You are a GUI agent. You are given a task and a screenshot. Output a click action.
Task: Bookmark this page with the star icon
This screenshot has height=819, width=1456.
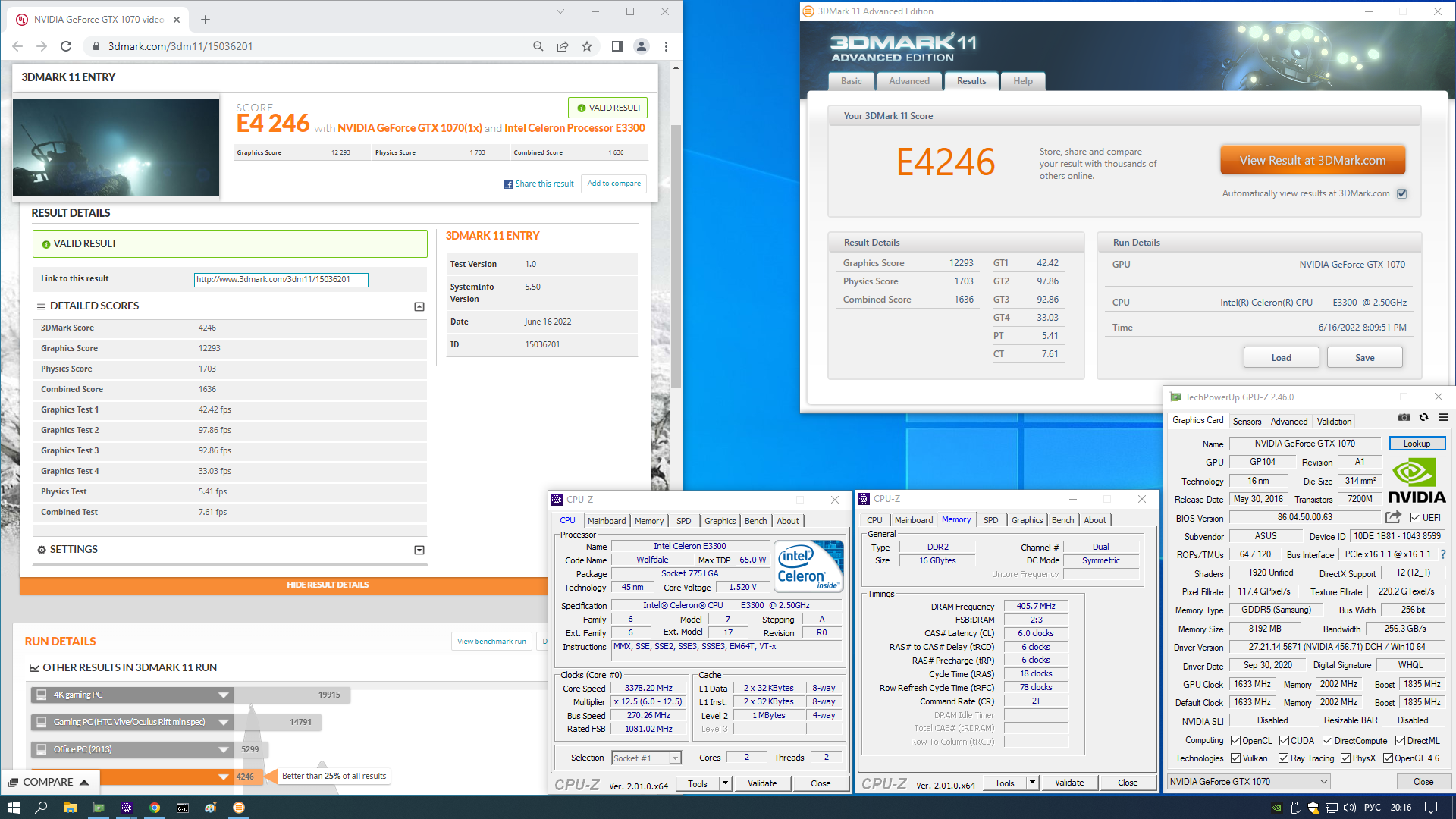click(x=587, y=46)
